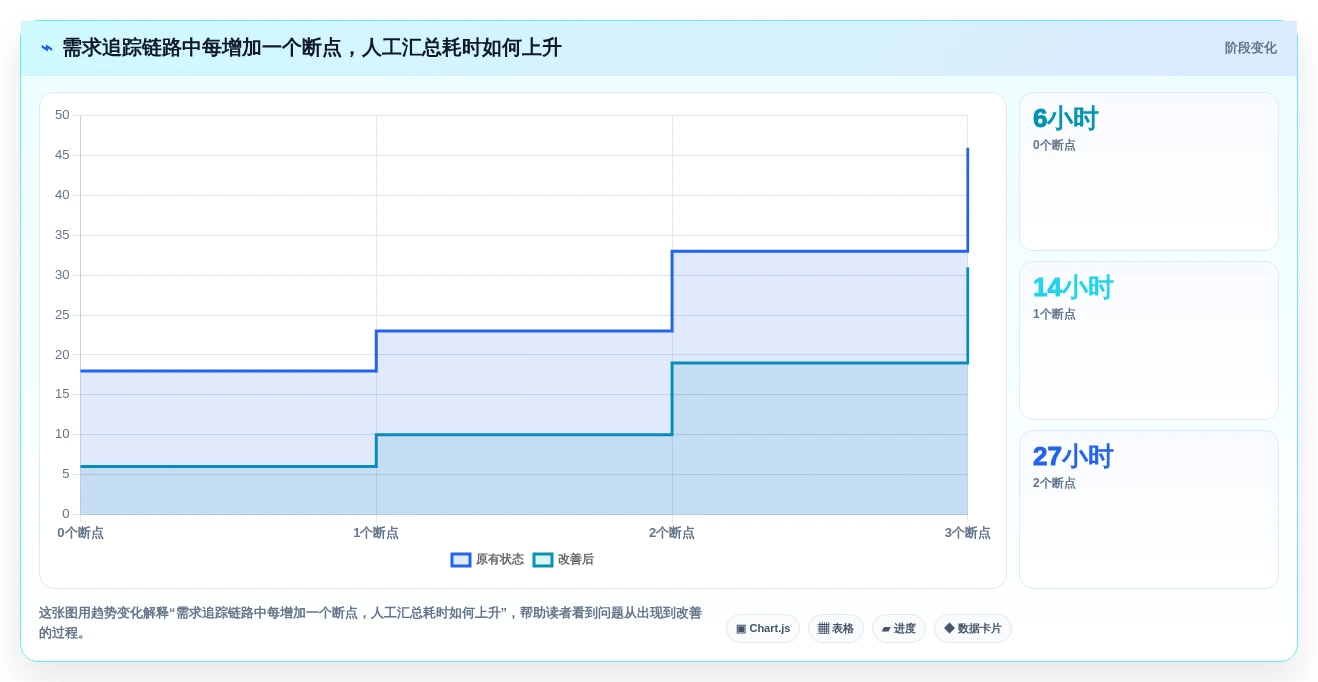Toggle the 原有状态 legend swatch
Image resolution: width=1318 pixels, height=682 pixels.
[x=461, y=560]
